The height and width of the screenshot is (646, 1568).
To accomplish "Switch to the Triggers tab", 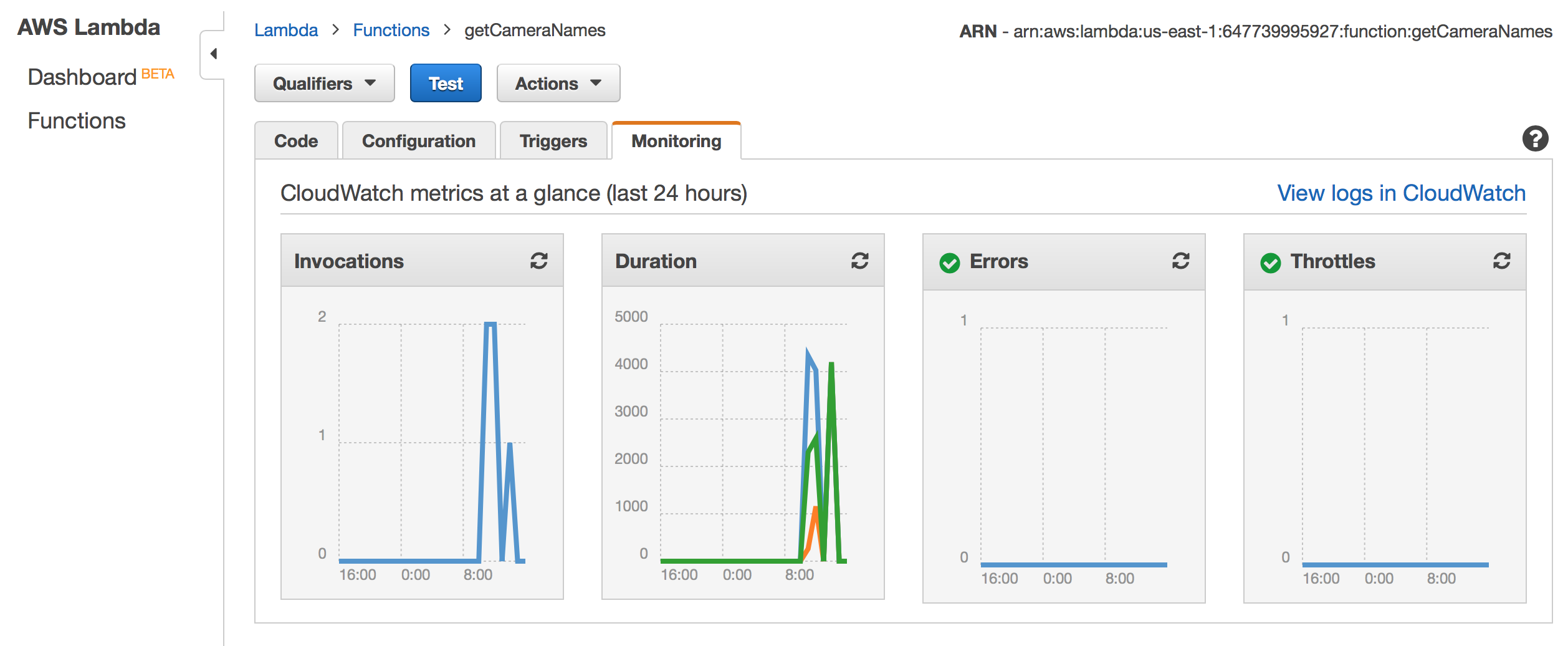I will (x=553, y=141).
